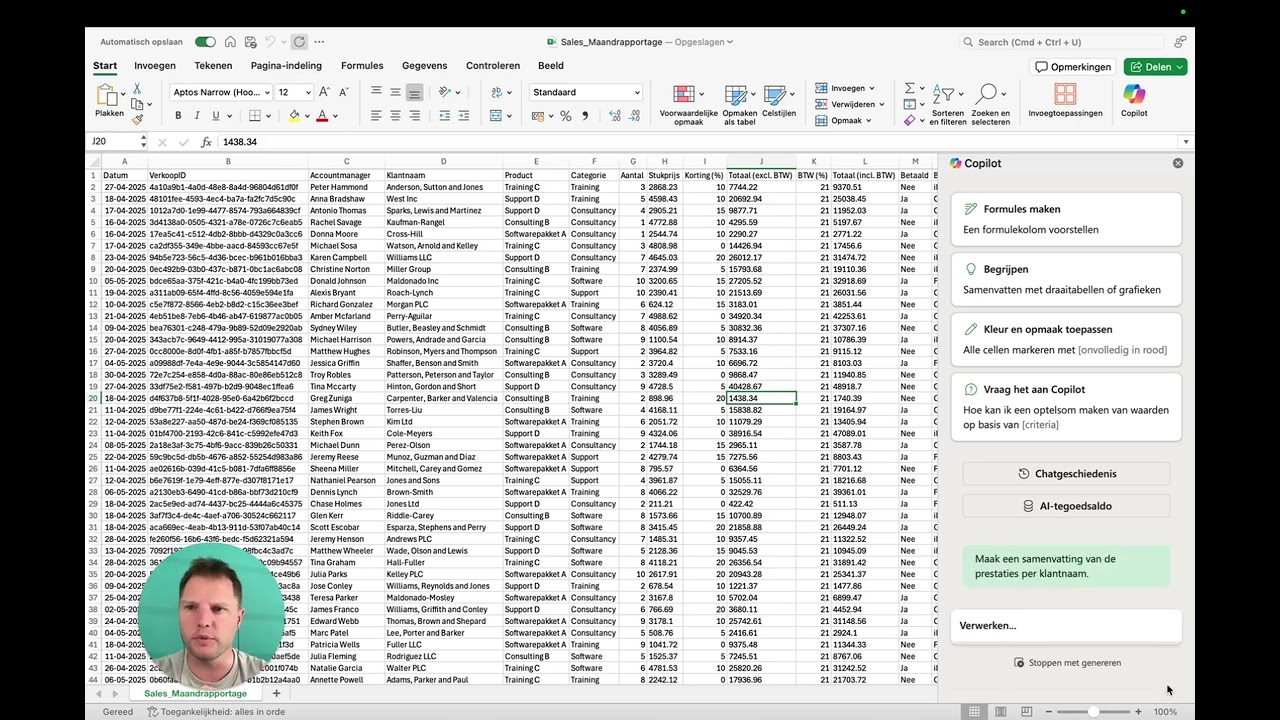
Task: Toggle bottom vertical alignment
Action: [x=414, y=92]
